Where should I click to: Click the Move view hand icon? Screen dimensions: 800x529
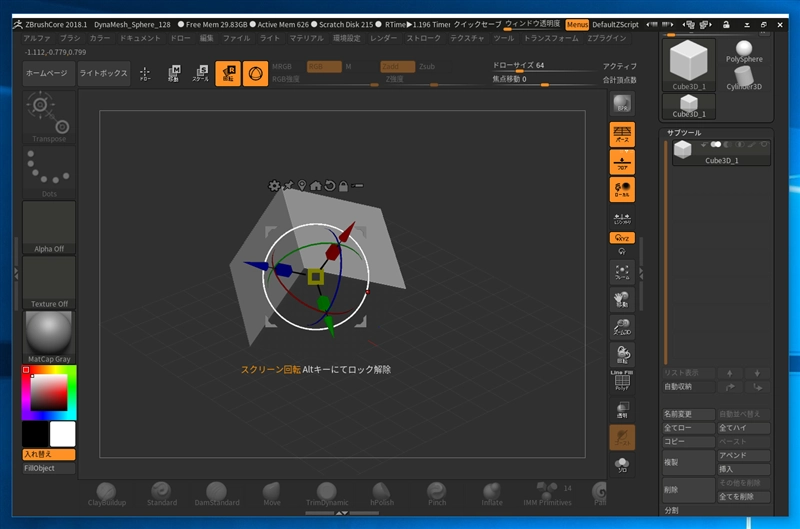(622, 299)
